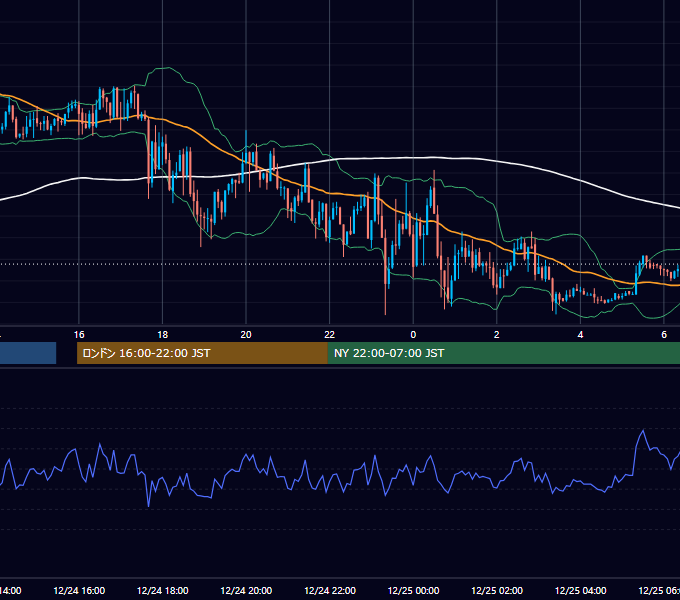
Task: Click the 6 hour label on price chart
Action: (x=664, y=335)
